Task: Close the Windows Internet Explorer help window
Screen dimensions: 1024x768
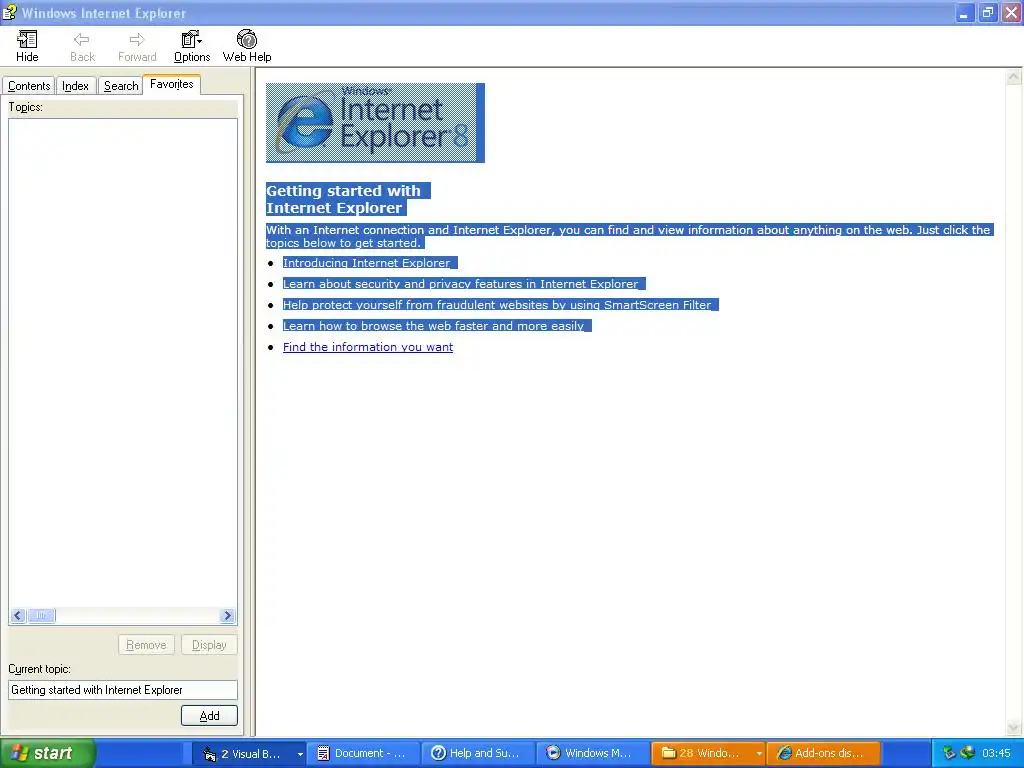Action: 1011,12
